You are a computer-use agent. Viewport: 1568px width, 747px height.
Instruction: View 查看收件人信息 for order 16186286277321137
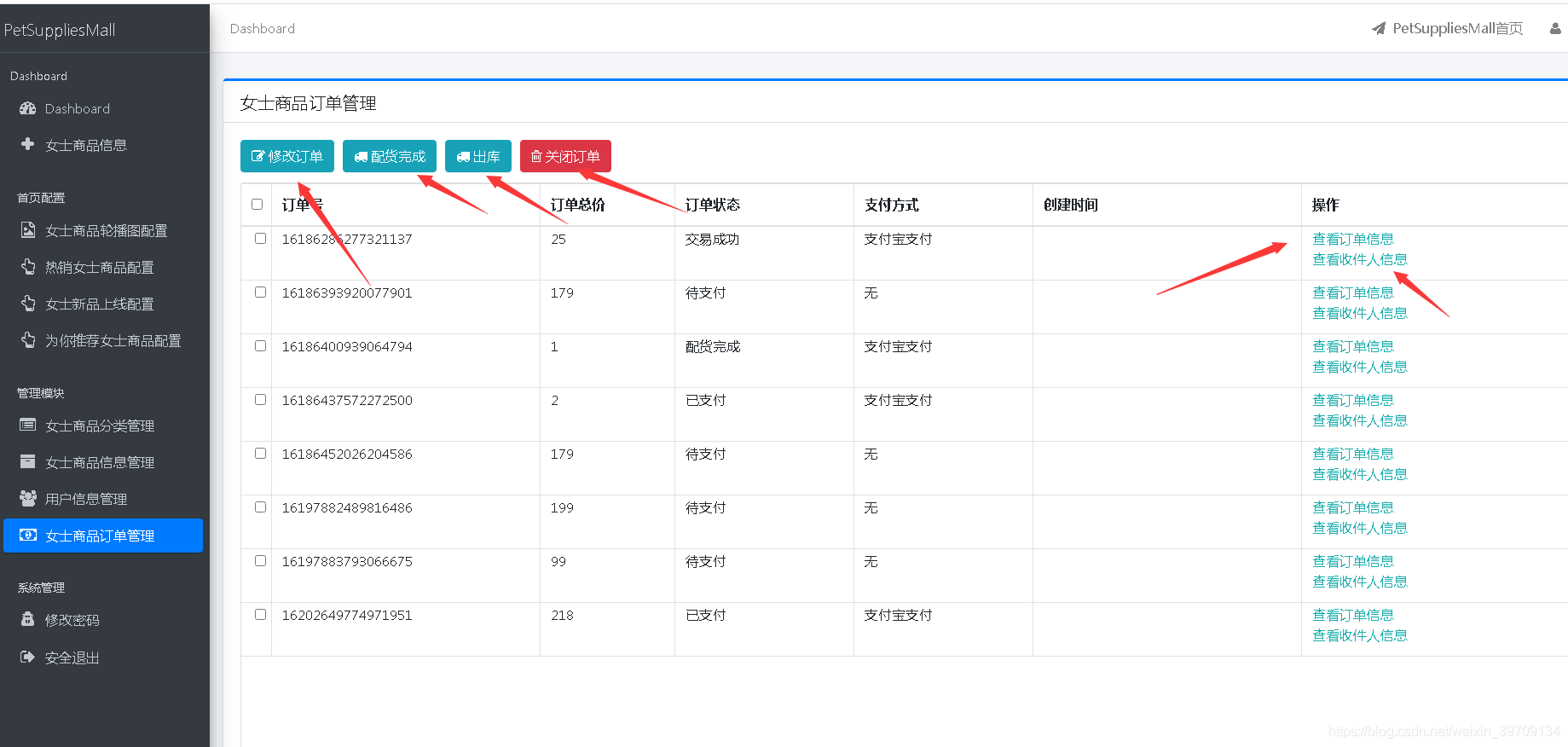pos(1360,259)
